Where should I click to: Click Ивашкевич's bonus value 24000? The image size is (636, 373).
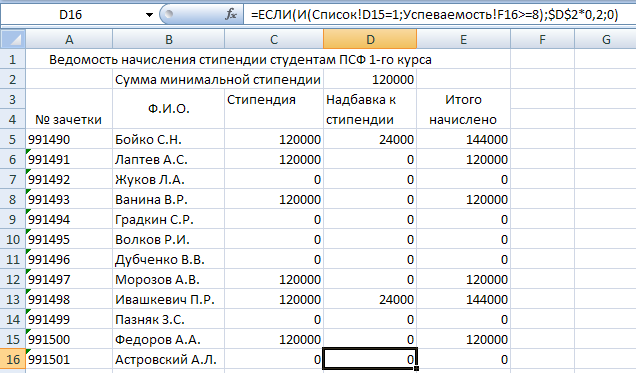click(x=370, y=299)
